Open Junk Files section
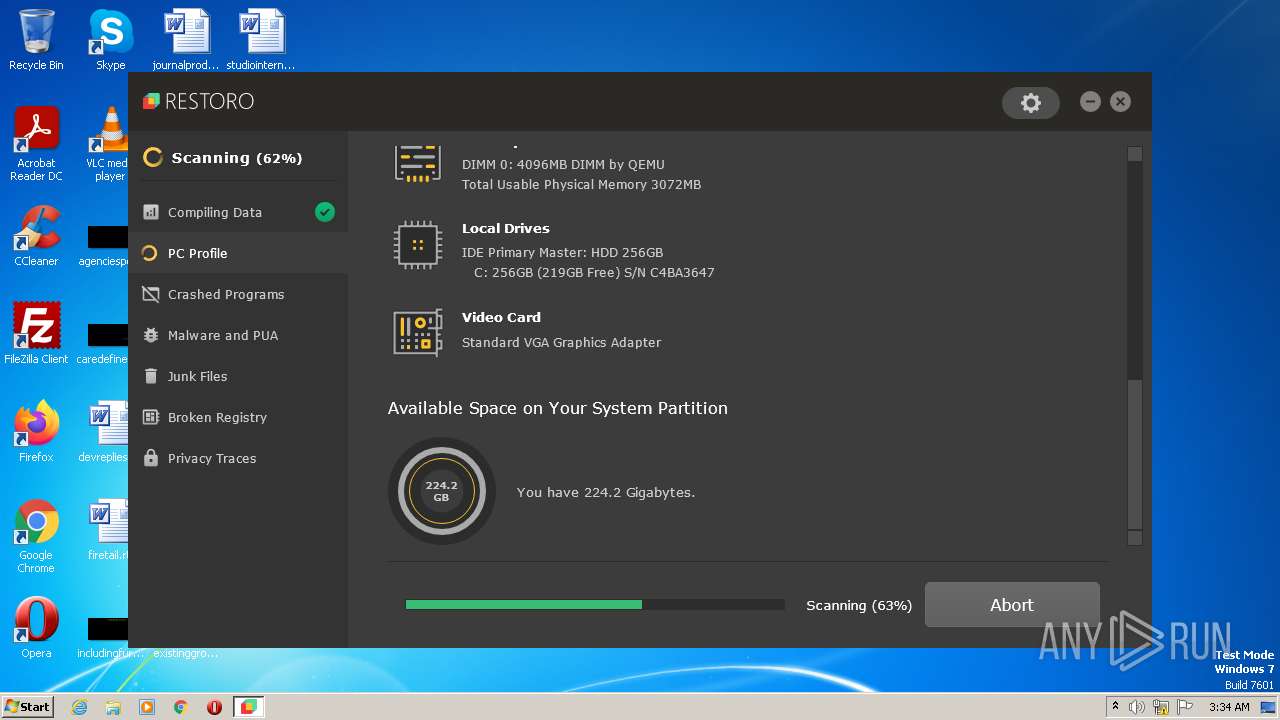The width and height of the screenshot is (1280, 720). click(238, 376)
